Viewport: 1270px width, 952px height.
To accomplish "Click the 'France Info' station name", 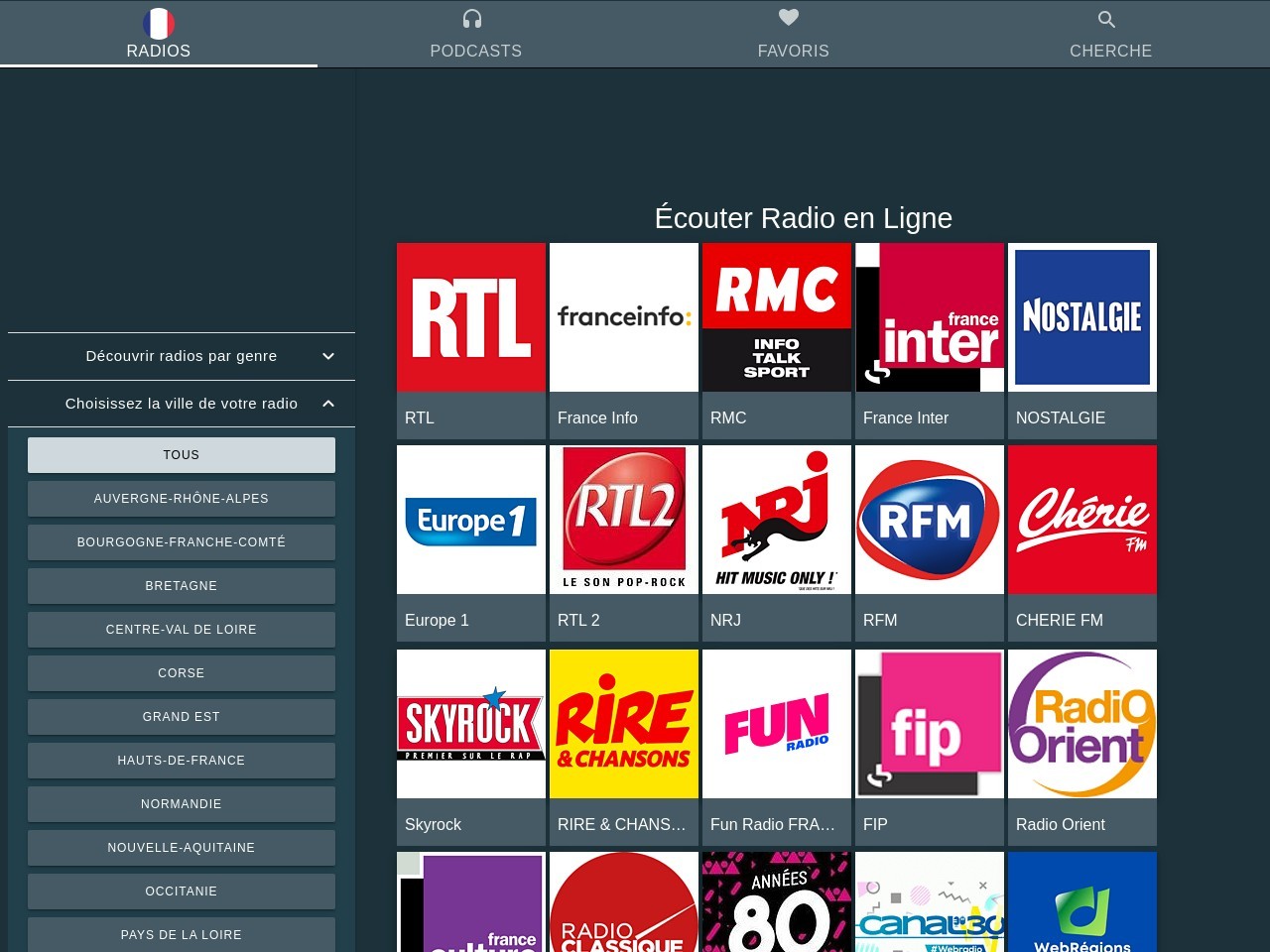I will tap(597, 418).
